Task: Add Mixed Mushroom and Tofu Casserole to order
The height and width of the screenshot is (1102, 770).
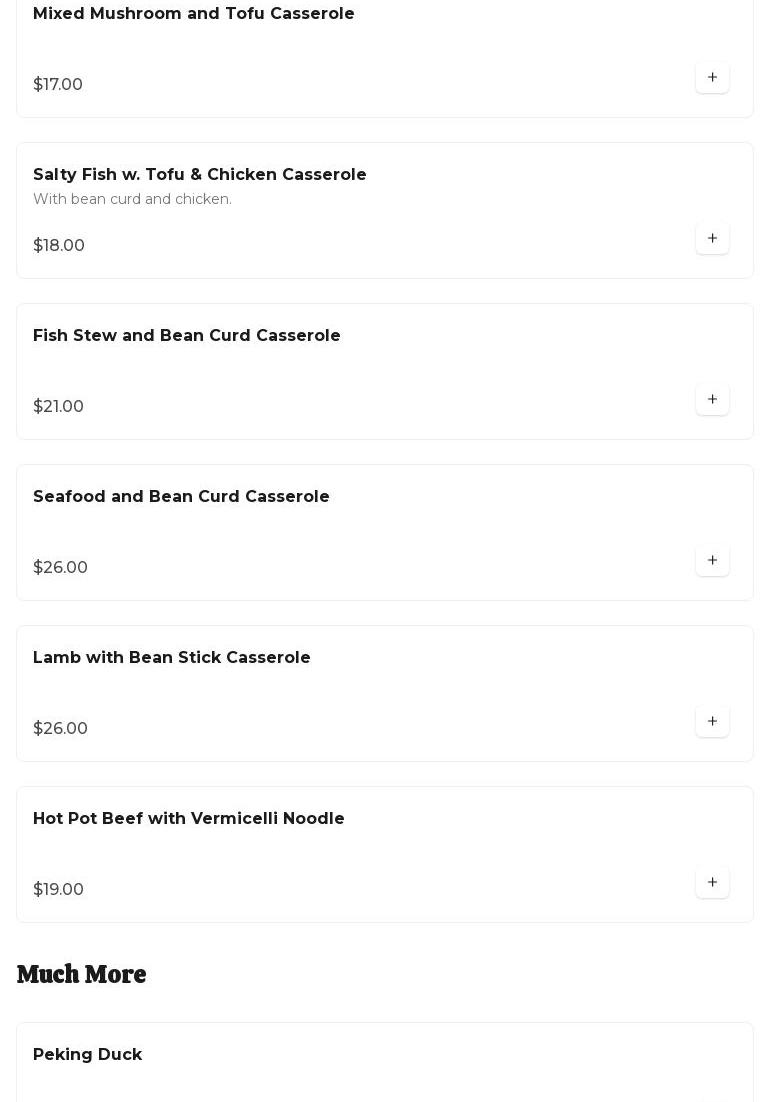Action: pos(712,77)
